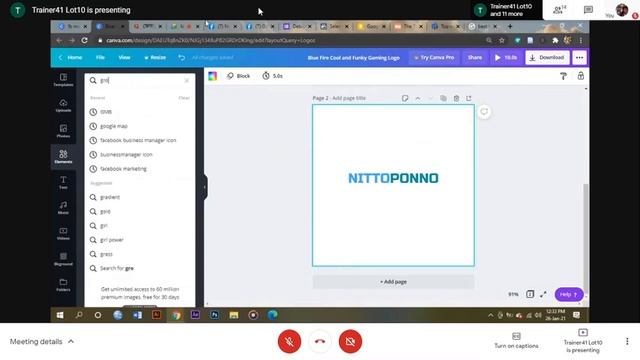640x360 pixels.
Task: Click the add comment bubble beside canvas
Action: (484, 112)
